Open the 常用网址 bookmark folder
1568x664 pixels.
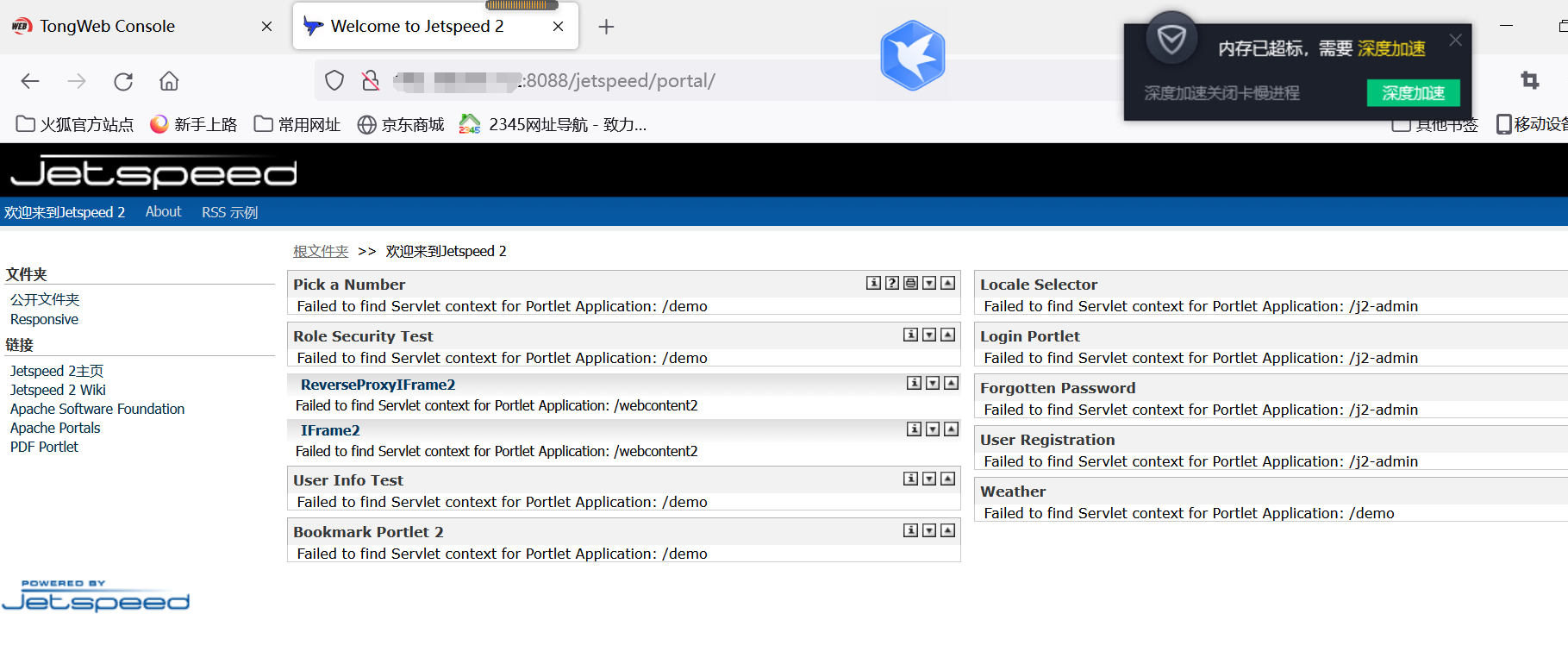[297, 124]
